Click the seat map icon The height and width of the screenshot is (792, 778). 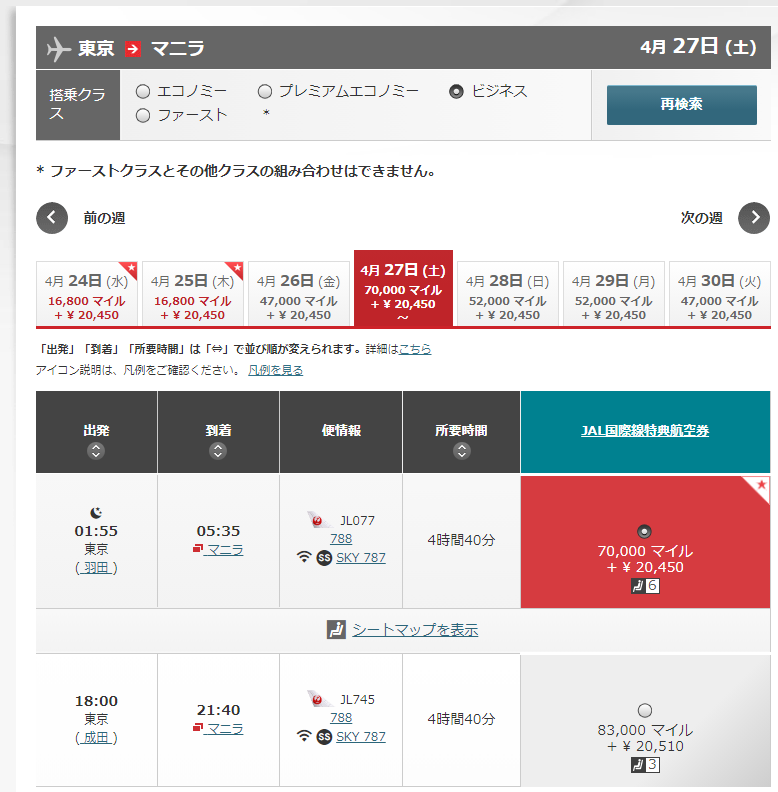pyautogui.click(x=336, y=630)
